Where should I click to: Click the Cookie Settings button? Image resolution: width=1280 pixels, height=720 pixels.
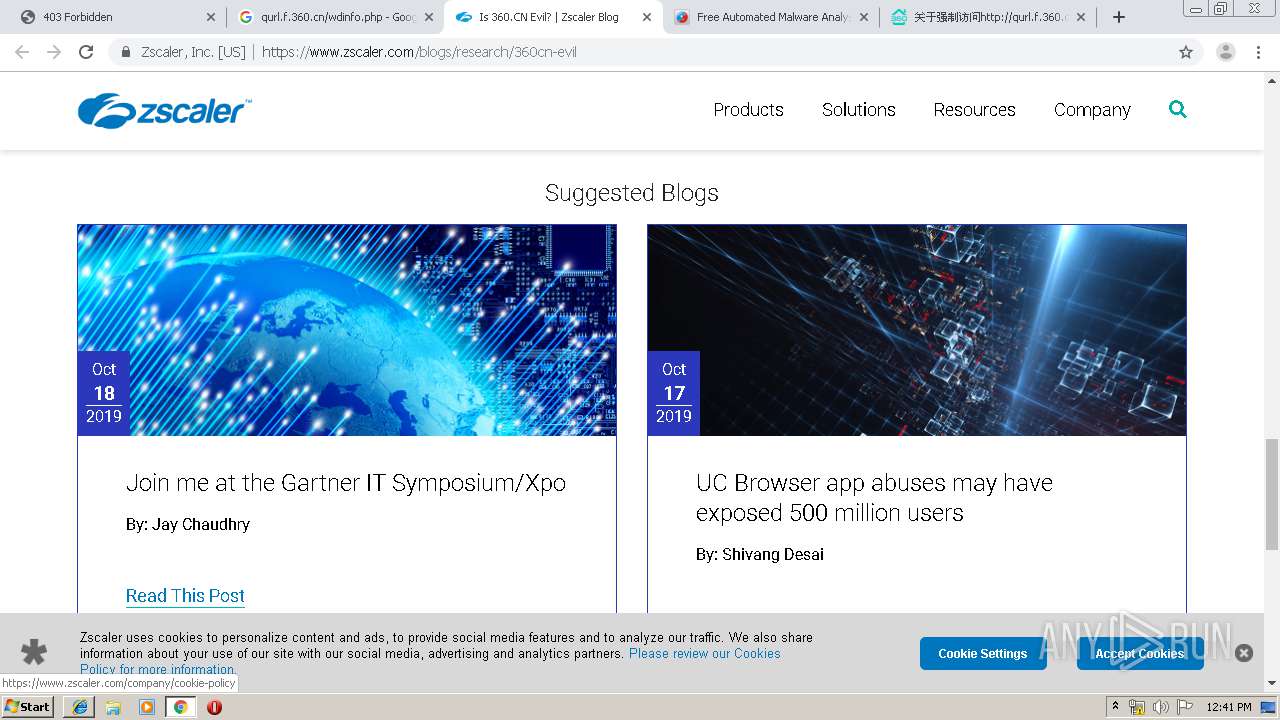click(983, 653)
